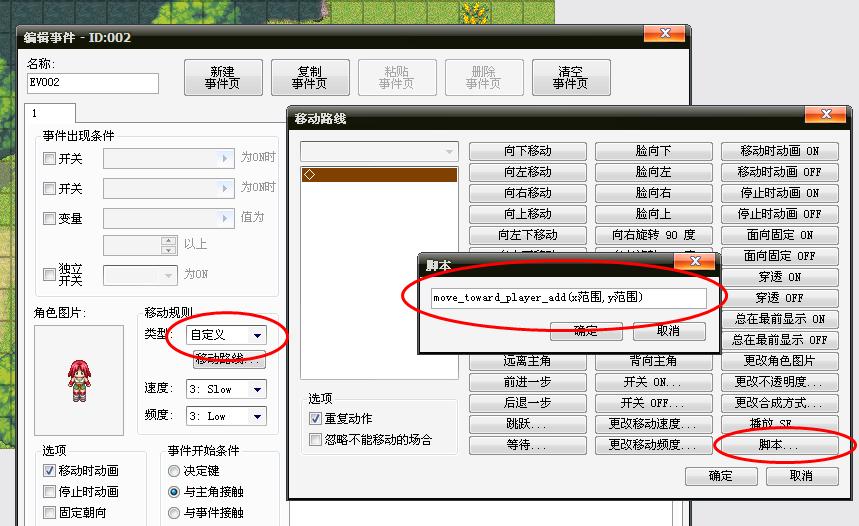Click 停止时动画 OFF button
The height and width of the screenshot is (526, 859).
(780, 214)
